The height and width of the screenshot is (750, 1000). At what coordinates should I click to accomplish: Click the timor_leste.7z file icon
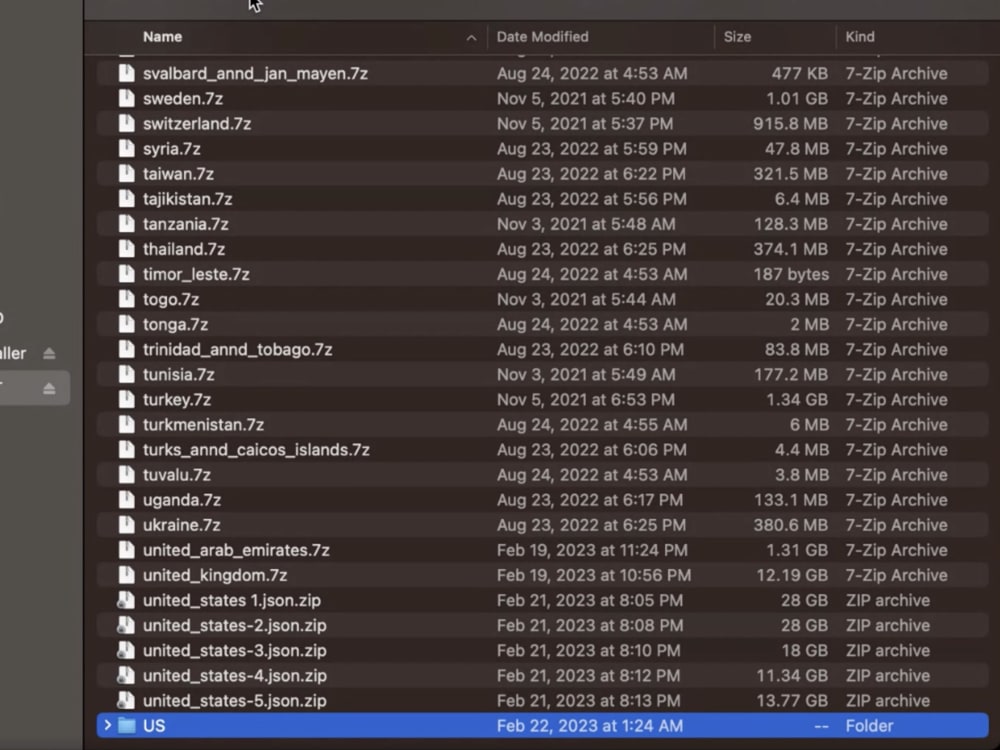pos(127,274)
